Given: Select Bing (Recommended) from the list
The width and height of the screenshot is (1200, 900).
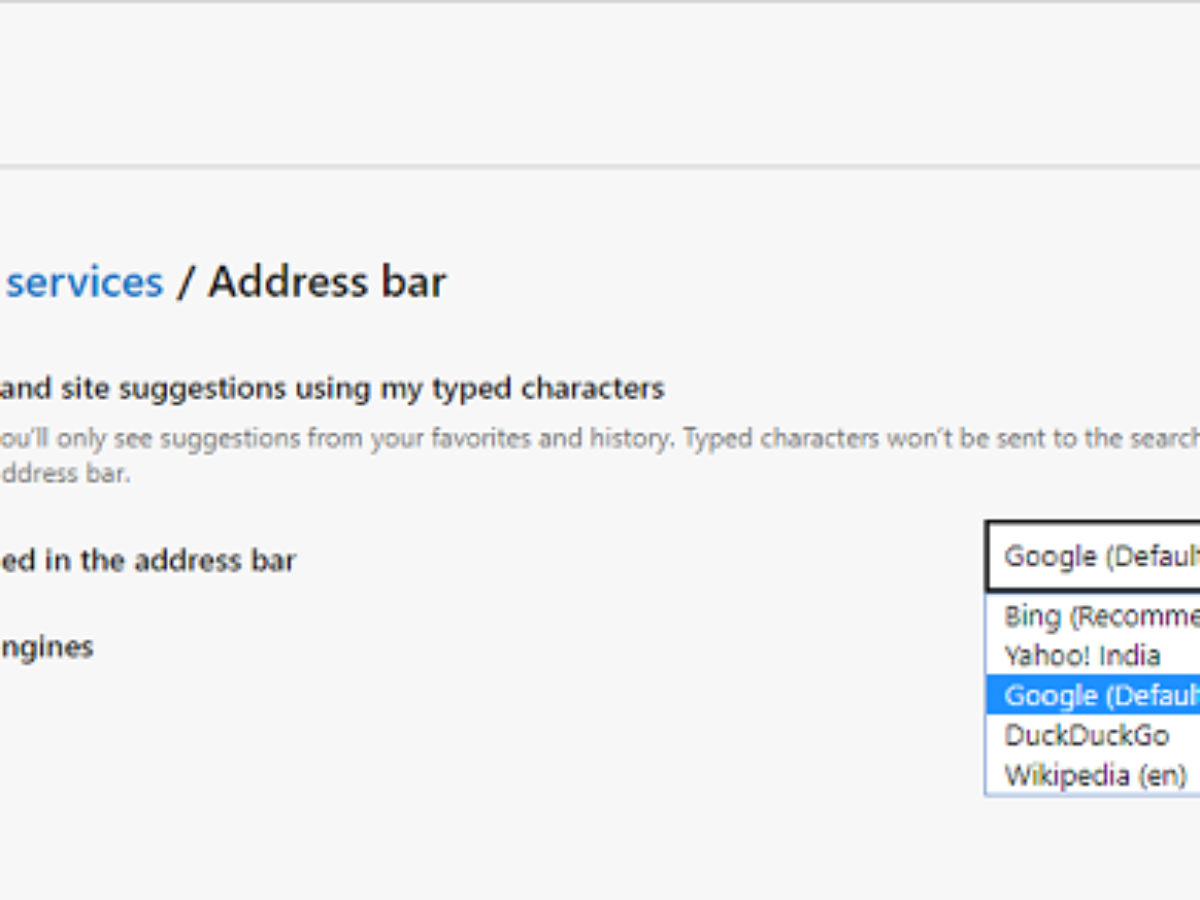Looking at the screenshot, I should click(x=1093, y=616).
